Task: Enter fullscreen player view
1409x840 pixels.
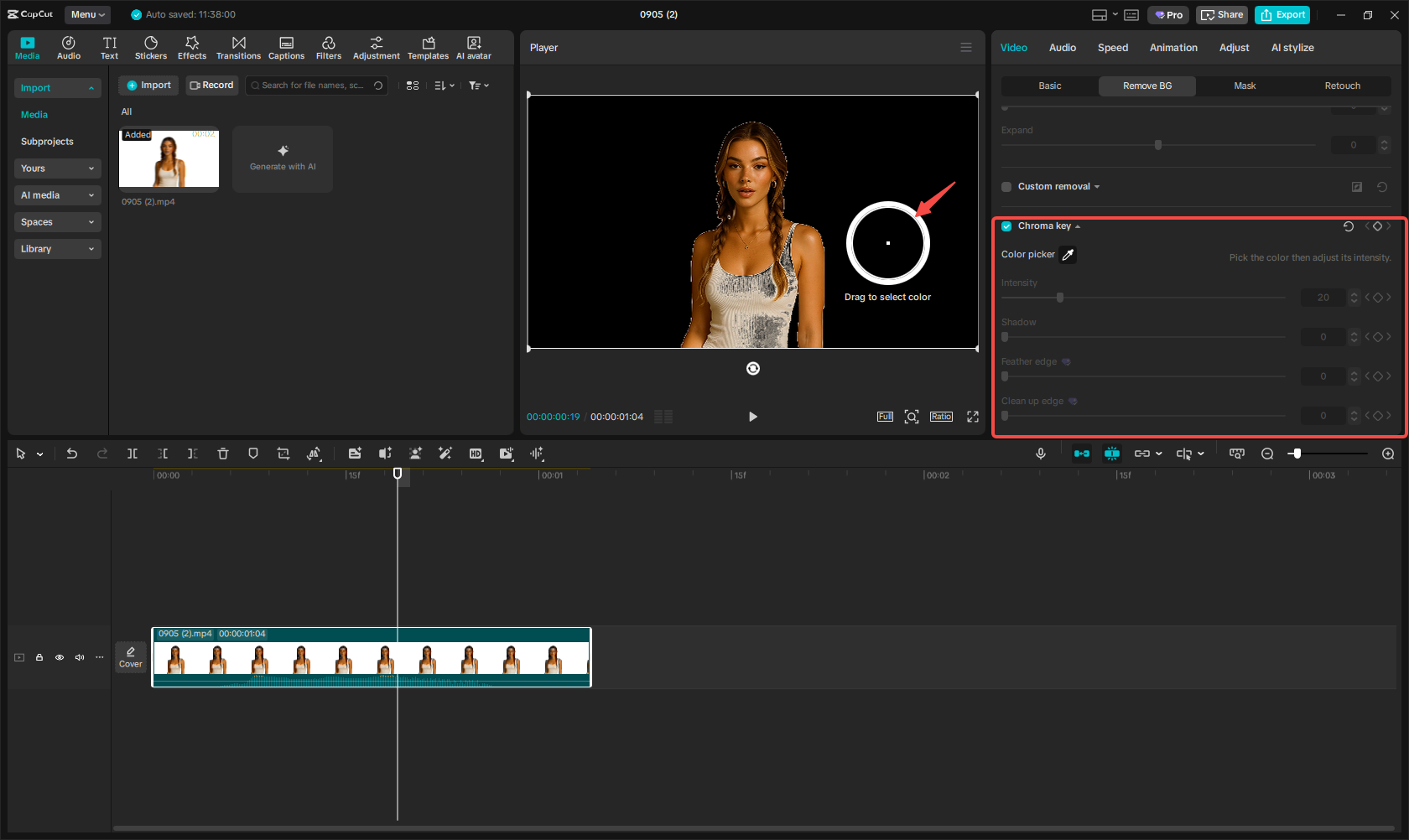Action: (x=973, y=417)
